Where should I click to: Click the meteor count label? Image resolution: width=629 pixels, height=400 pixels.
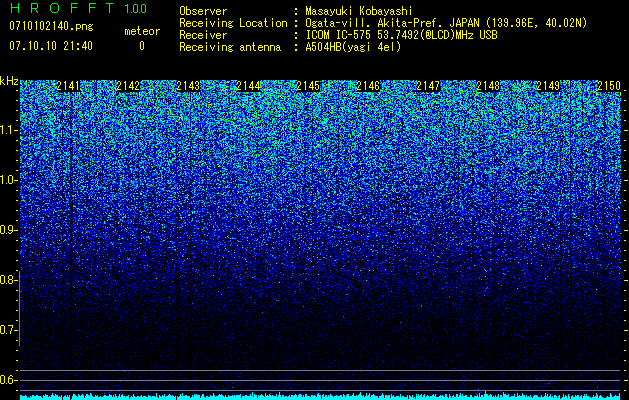(142, 31)
